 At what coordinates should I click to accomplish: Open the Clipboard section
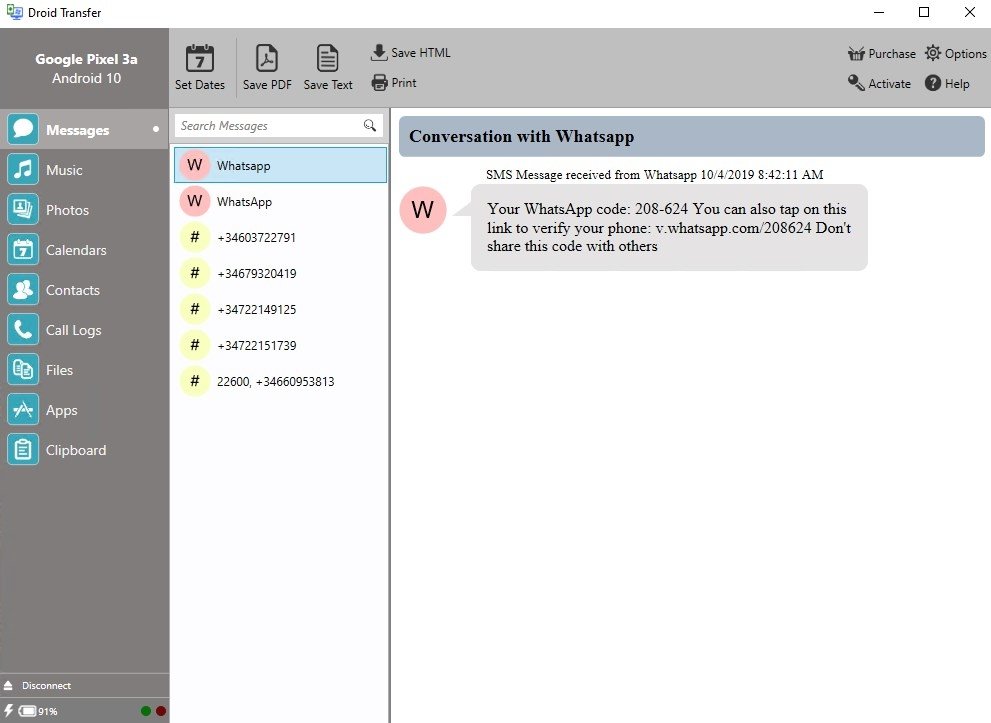coord(84,450)
